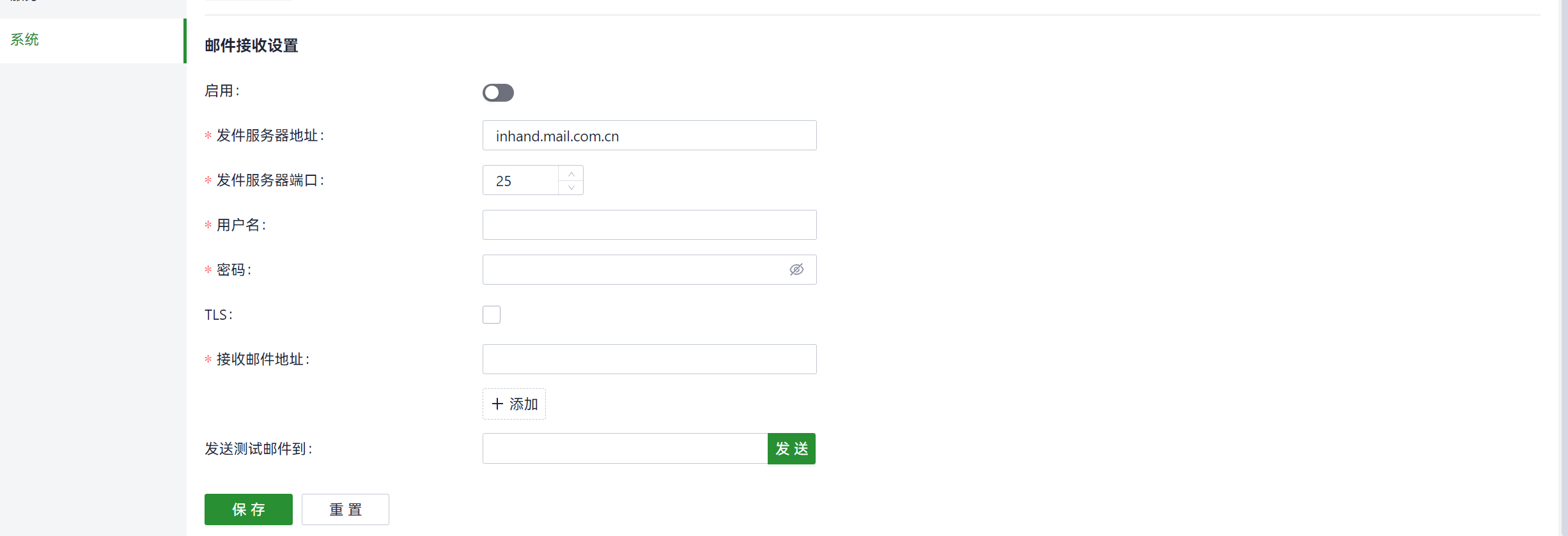The width and height of the screenshot is (1568, 536).
Task: Check the TLS checkbox
Action: pyautogui.click(x=492, y=315)
